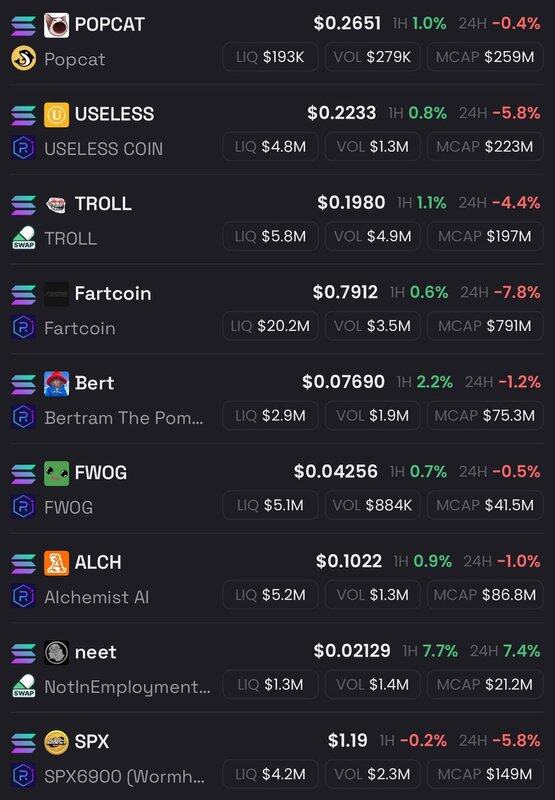
Task: Tap the Bert dog avatar icon
Action: tap(56, 384)
